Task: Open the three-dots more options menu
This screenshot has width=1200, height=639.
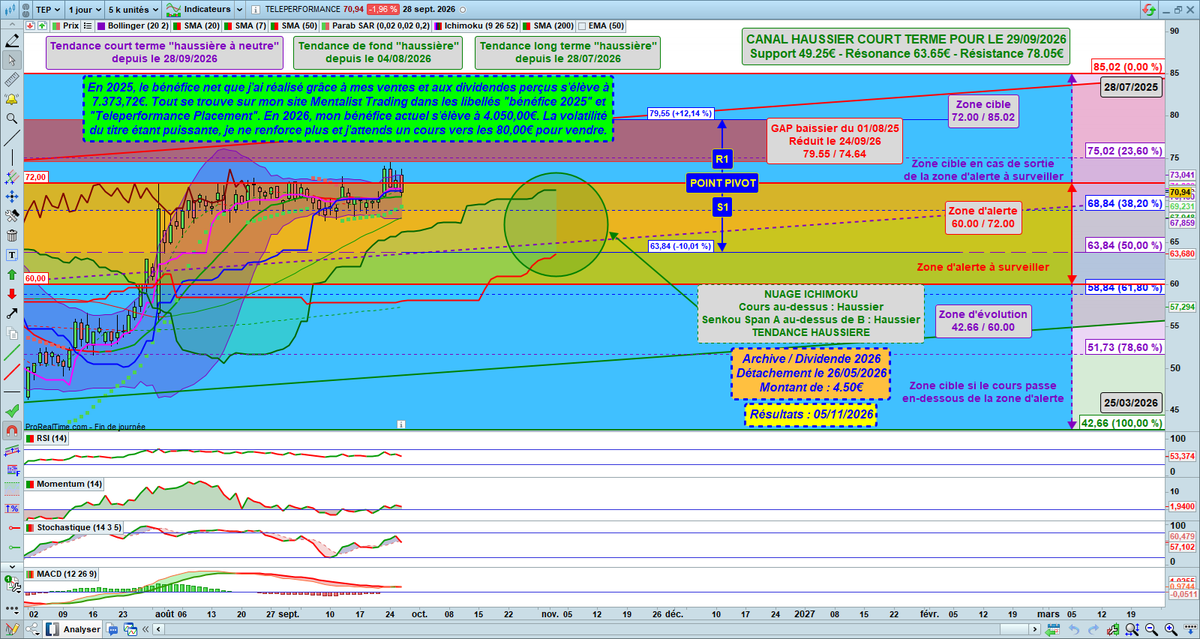Action: (x=12, y=608)
